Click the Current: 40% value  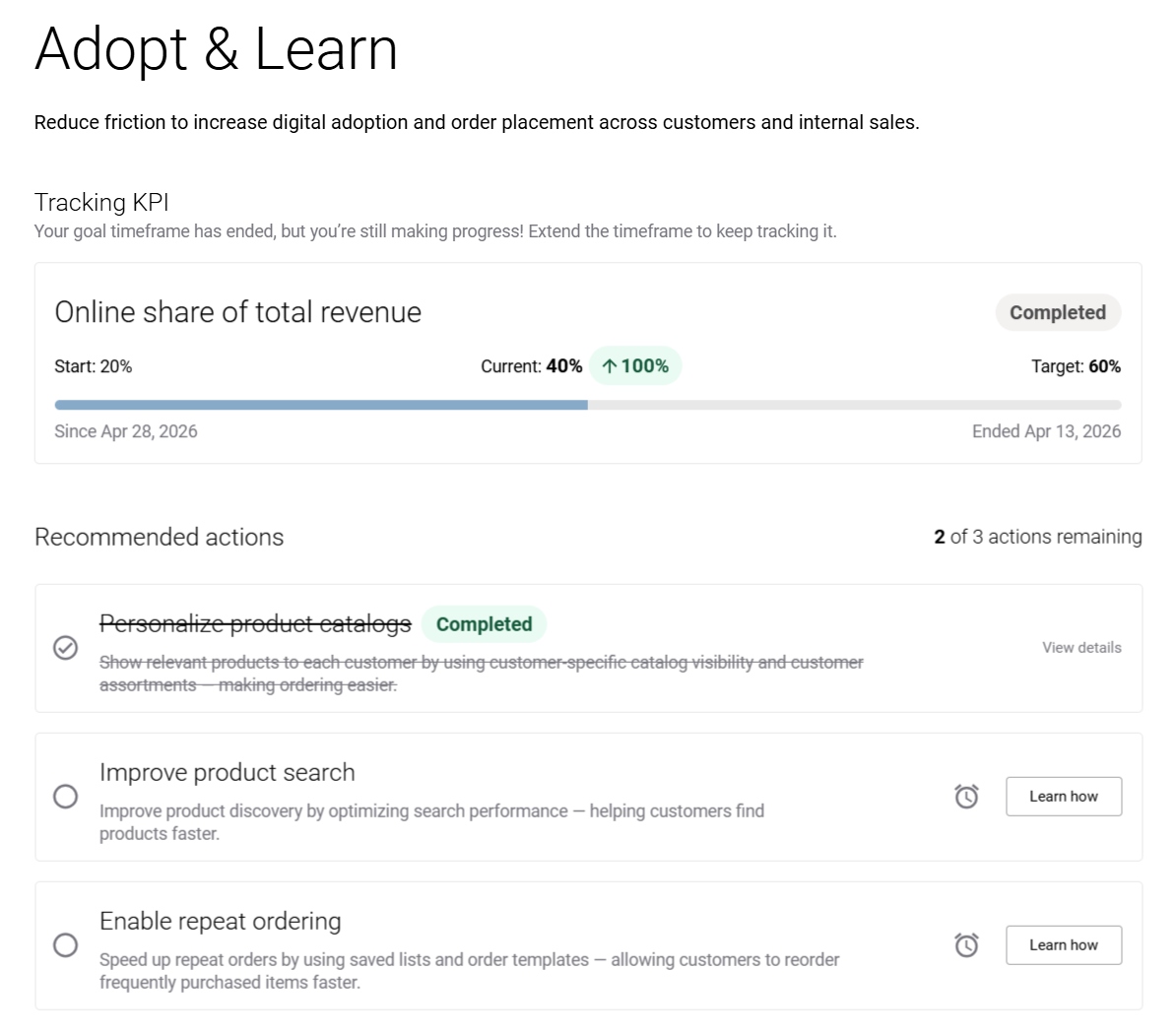(531, 366)
